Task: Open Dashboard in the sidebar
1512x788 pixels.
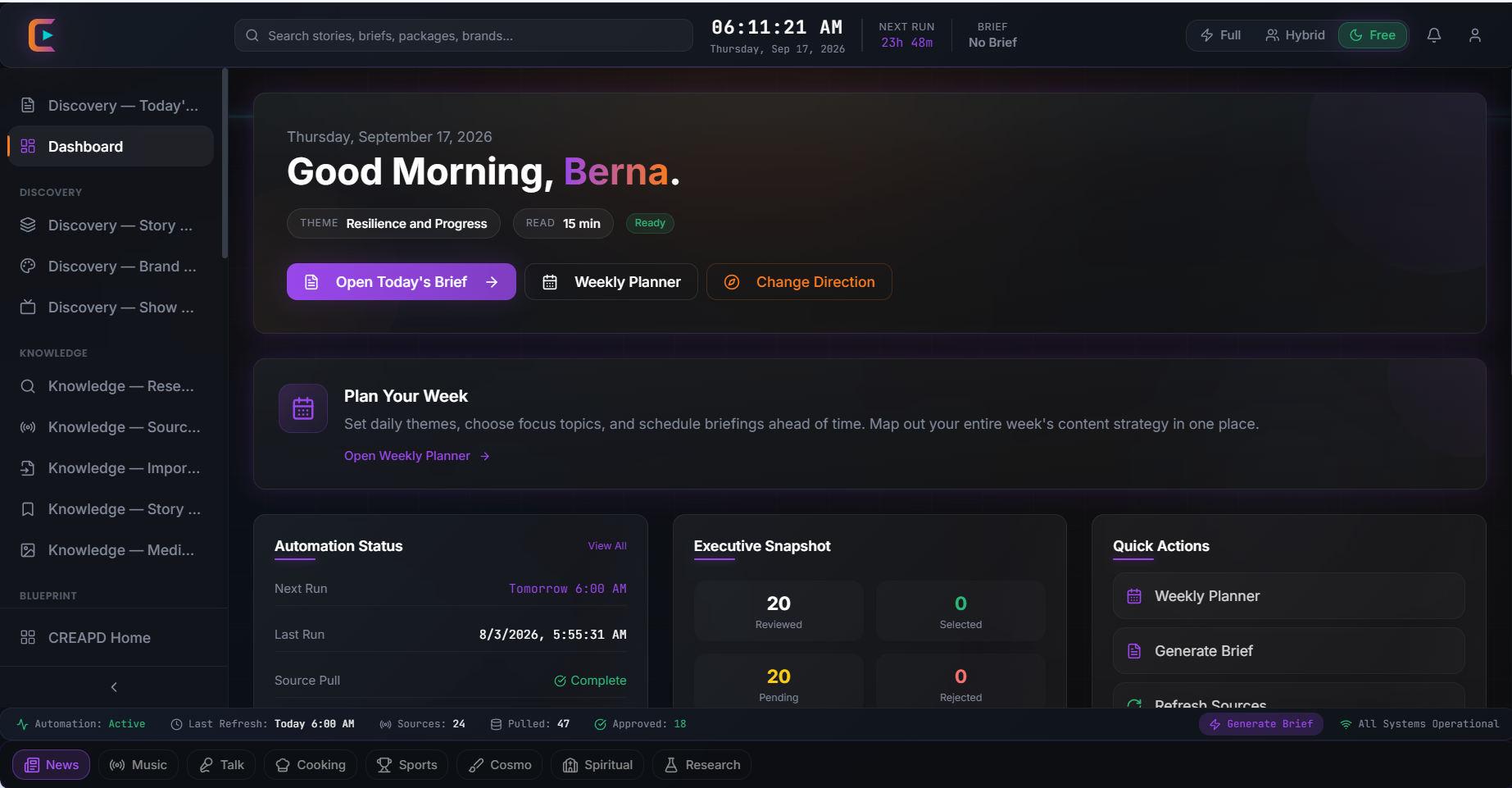Action: [x=111, y=146]
